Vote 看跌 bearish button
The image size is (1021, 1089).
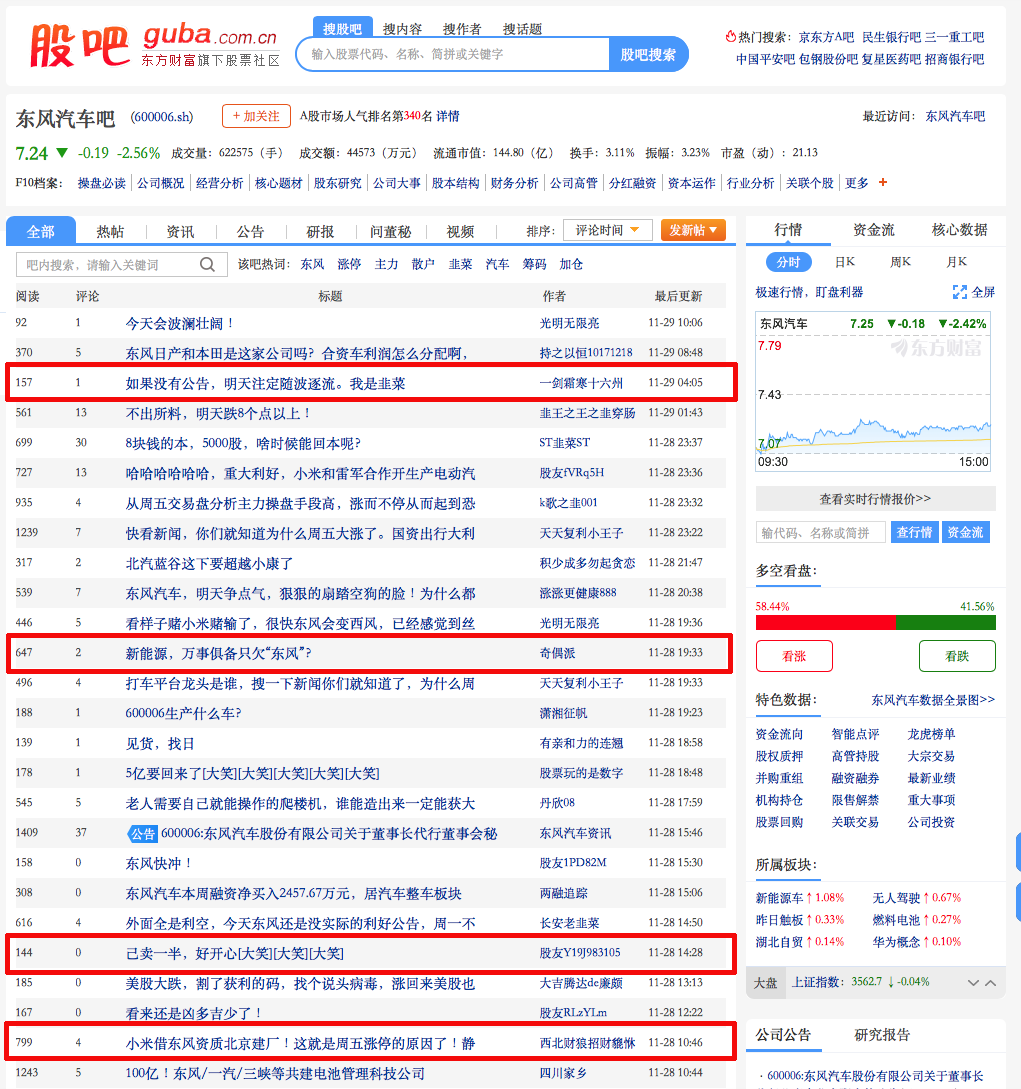(x=957, y=656)
